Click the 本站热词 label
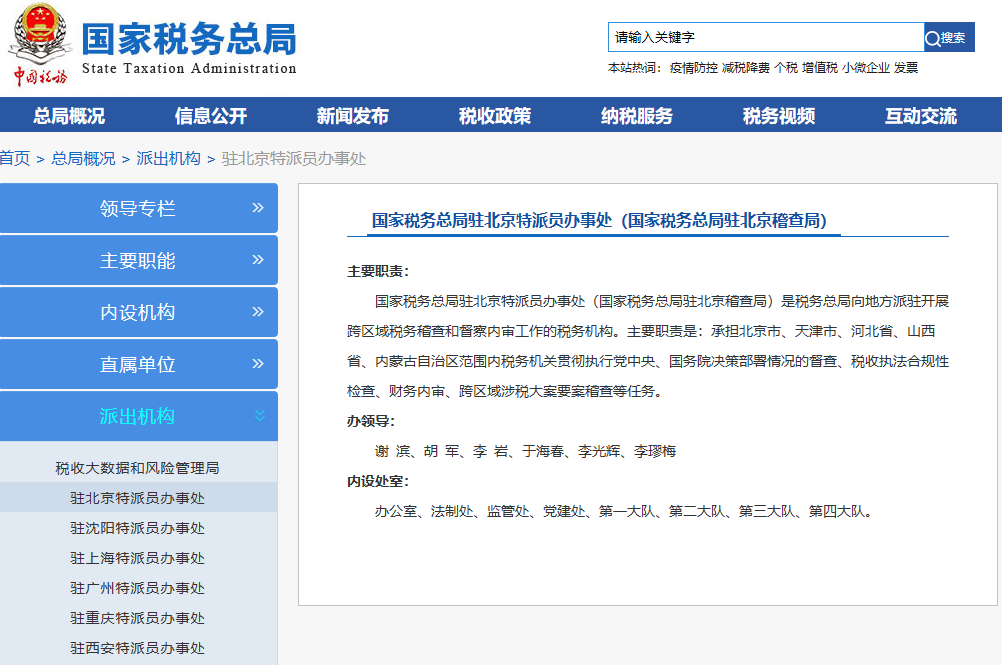The image size is (1002, 665). (x=634, y=68)
